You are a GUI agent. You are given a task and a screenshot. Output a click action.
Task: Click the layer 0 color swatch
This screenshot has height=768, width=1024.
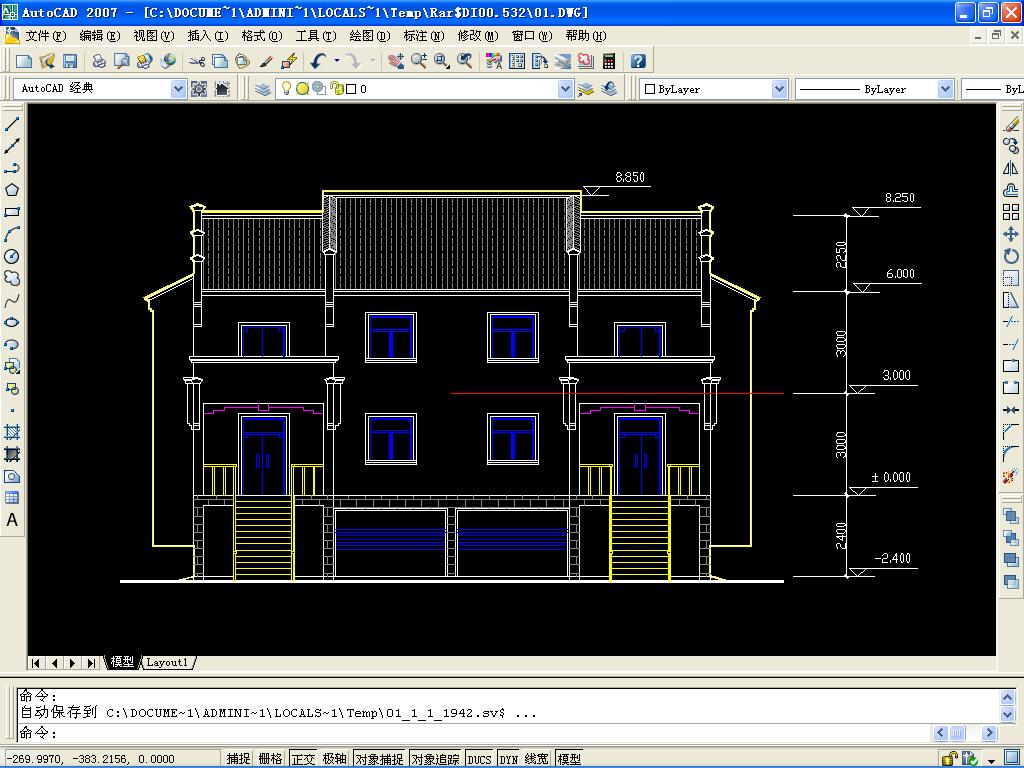(x=351, y=89)
